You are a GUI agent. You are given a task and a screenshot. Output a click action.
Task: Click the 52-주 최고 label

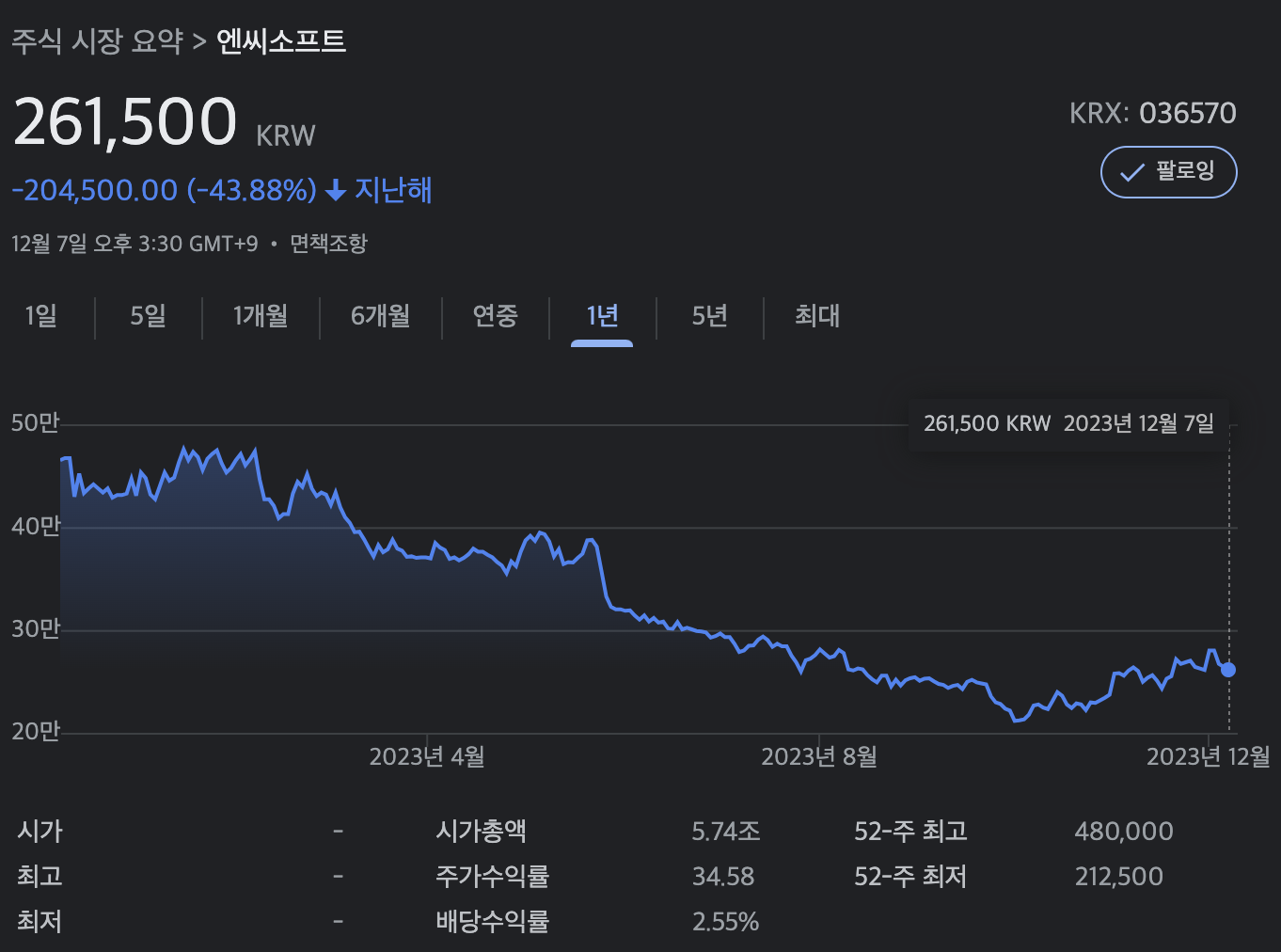click(910, 832)
